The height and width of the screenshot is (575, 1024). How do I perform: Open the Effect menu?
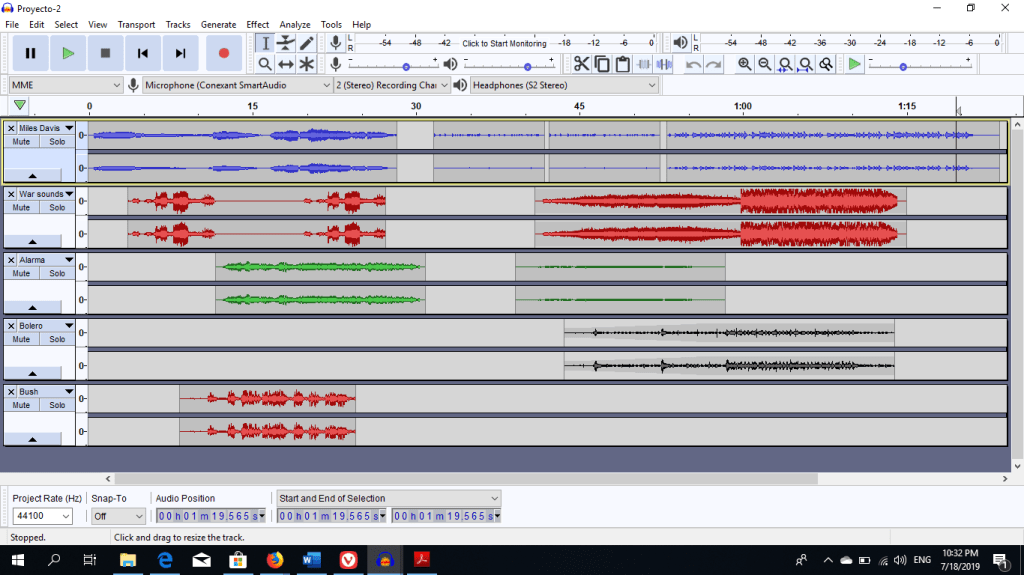pyautogui.click(x=258, y=24)
